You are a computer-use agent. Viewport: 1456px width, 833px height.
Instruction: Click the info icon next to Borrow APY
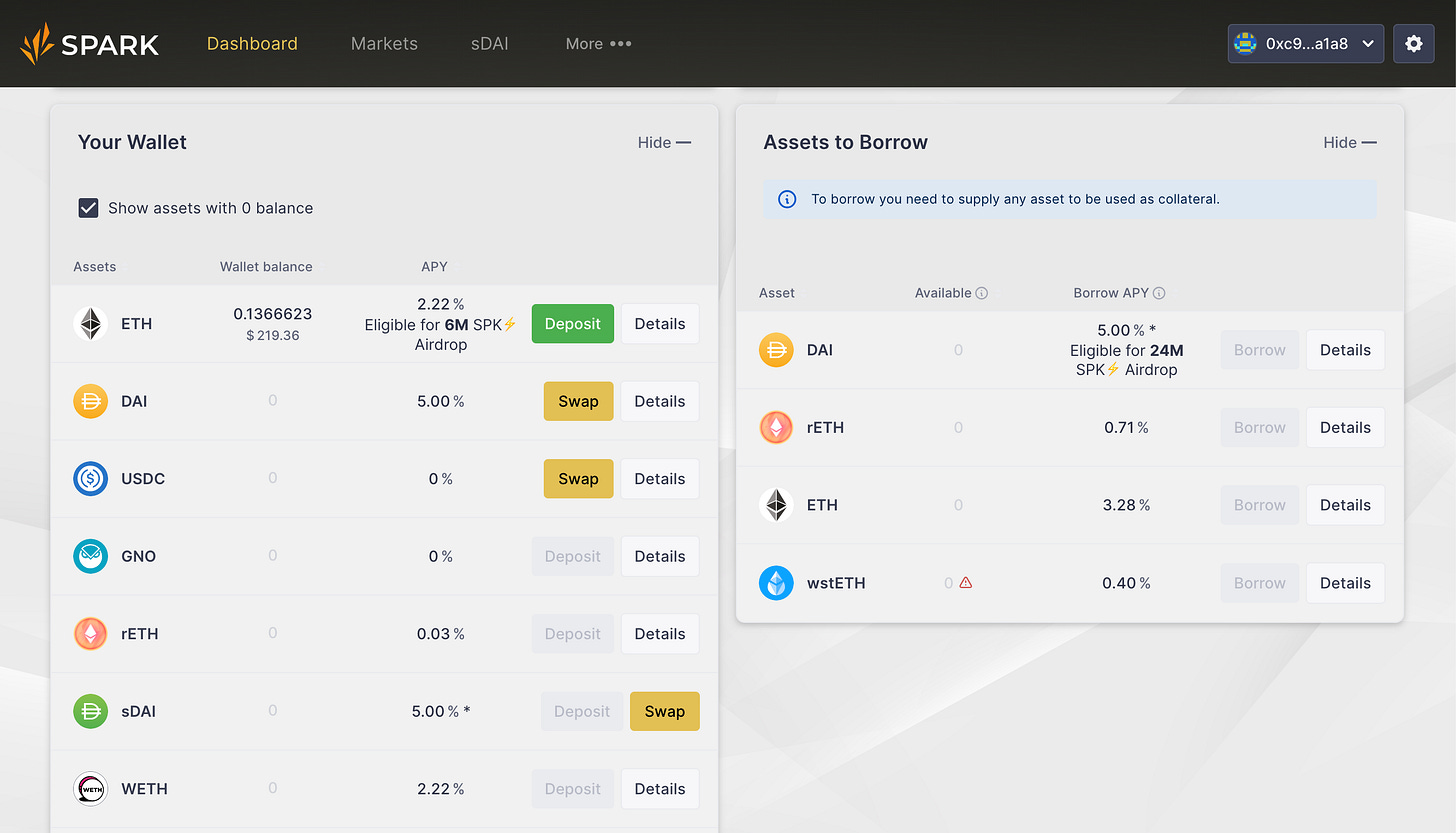(1160, 293)
